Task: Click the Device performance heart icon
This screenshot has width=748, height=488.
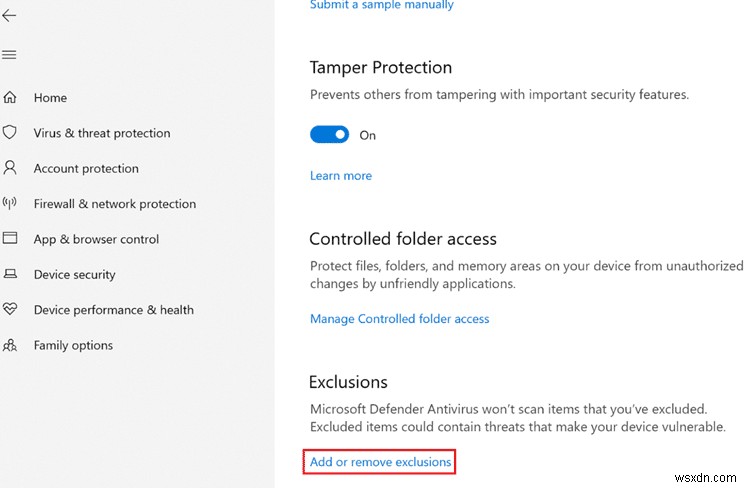Action: pos(10,310)
